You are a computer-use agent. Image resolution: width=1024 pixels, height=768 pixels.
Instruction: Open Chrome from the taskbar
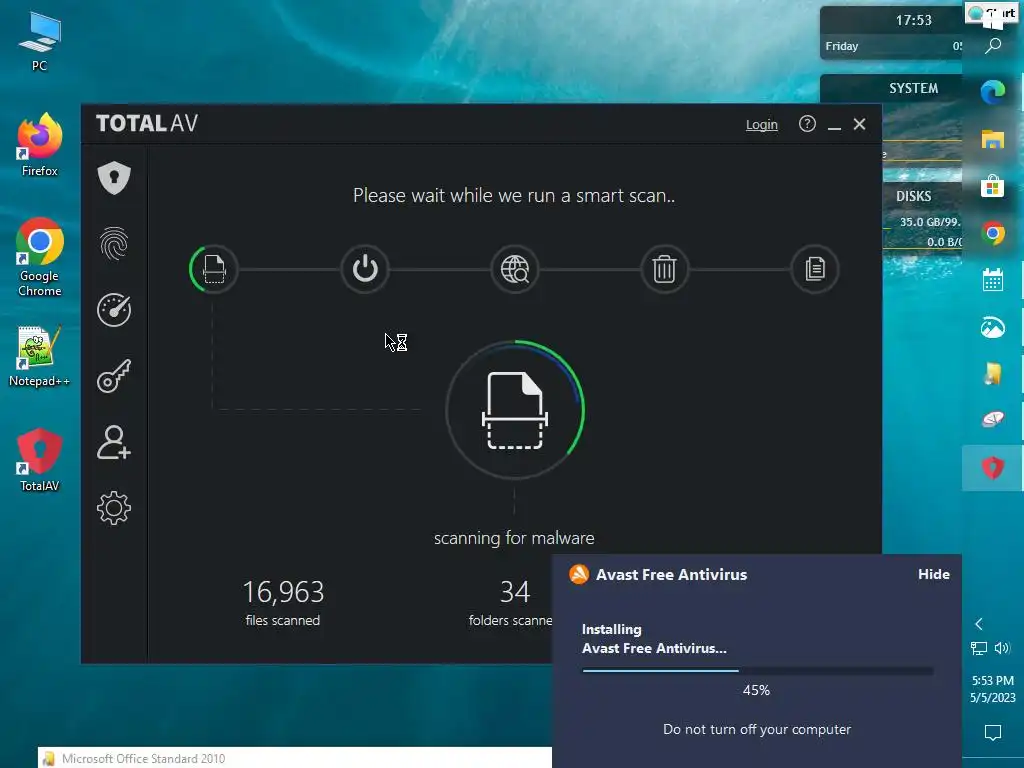click(993, 233)
